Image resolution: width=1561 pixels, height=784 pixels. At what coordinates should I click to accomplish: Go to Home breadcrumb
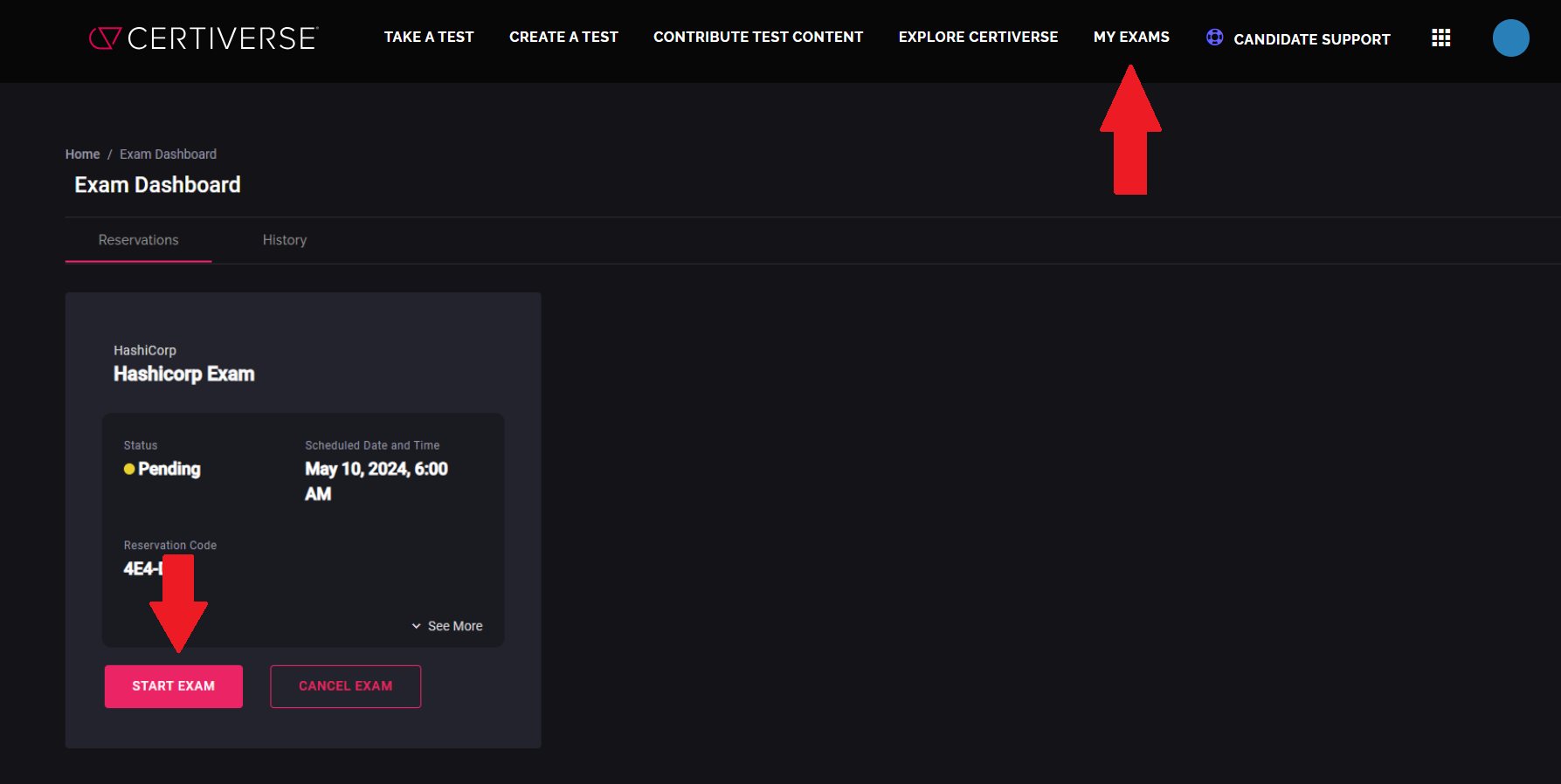coord(82,155)
